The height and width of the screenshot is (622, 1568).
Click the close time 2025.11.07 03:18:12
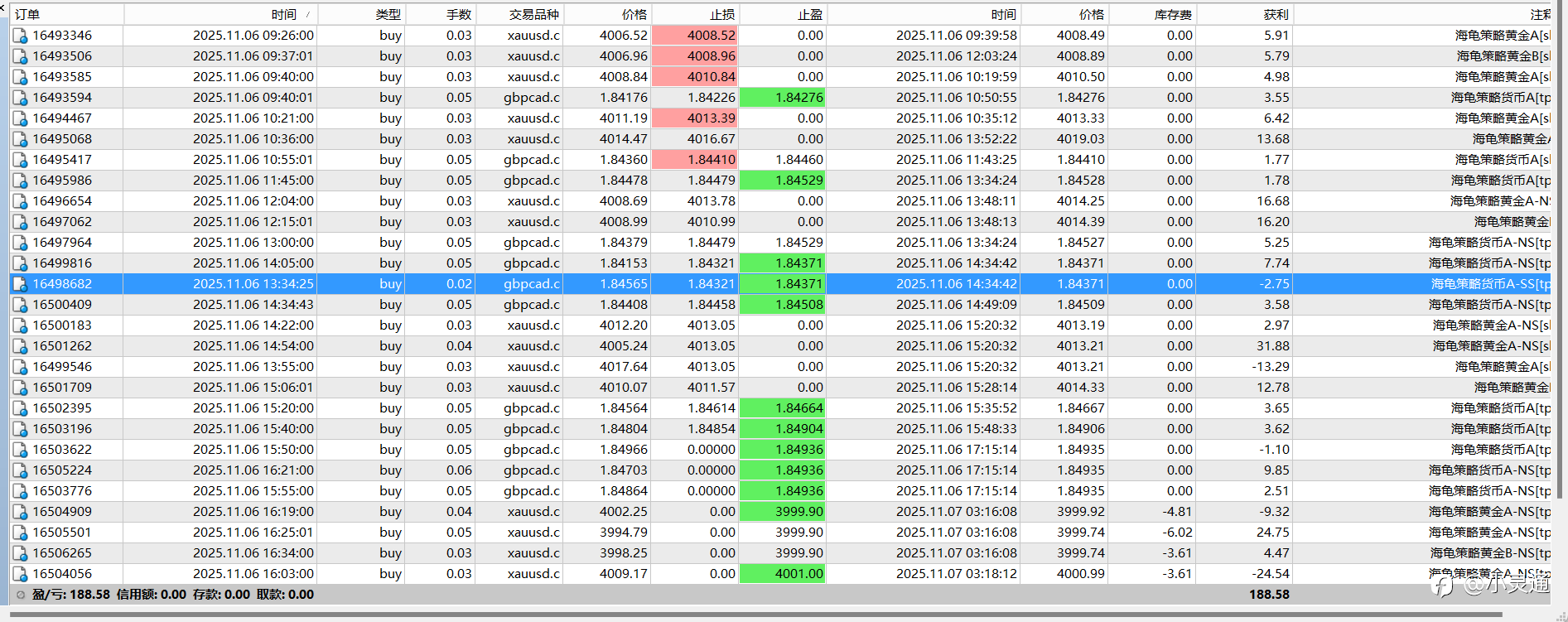pos(957,574)
